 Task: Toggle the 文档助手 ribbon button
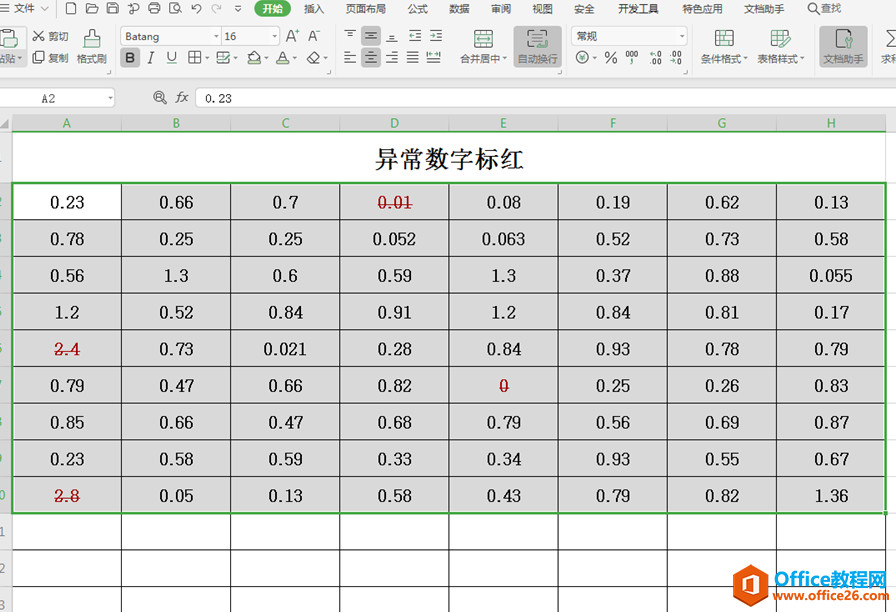[x=843, y=46]
